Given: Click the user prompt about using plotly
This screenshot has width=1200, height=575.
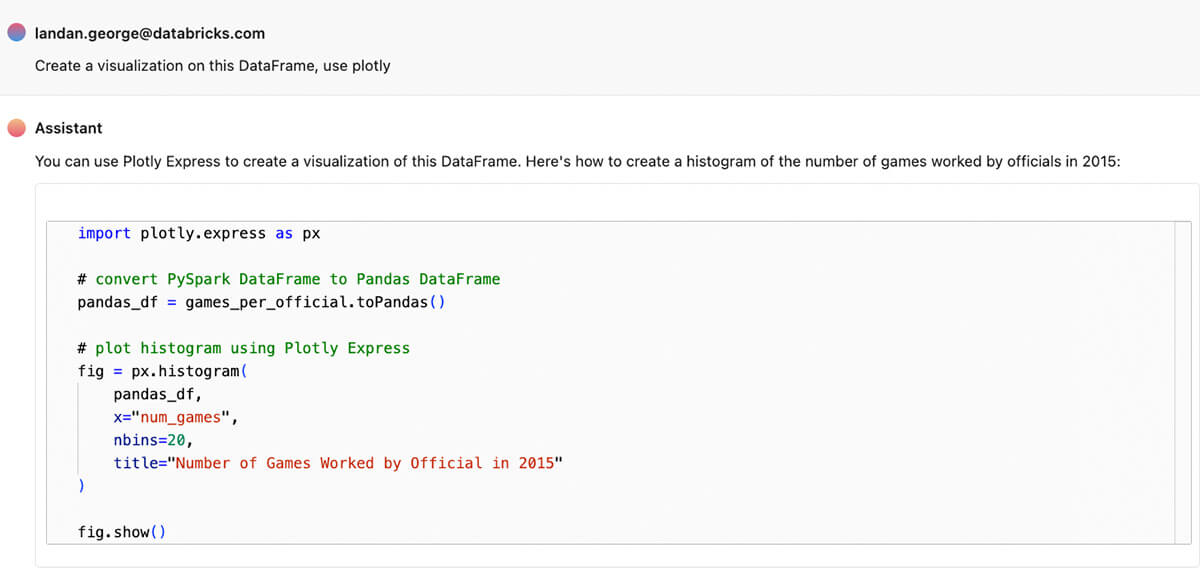Looking at the screenshot, I should [x=212, y=66].
